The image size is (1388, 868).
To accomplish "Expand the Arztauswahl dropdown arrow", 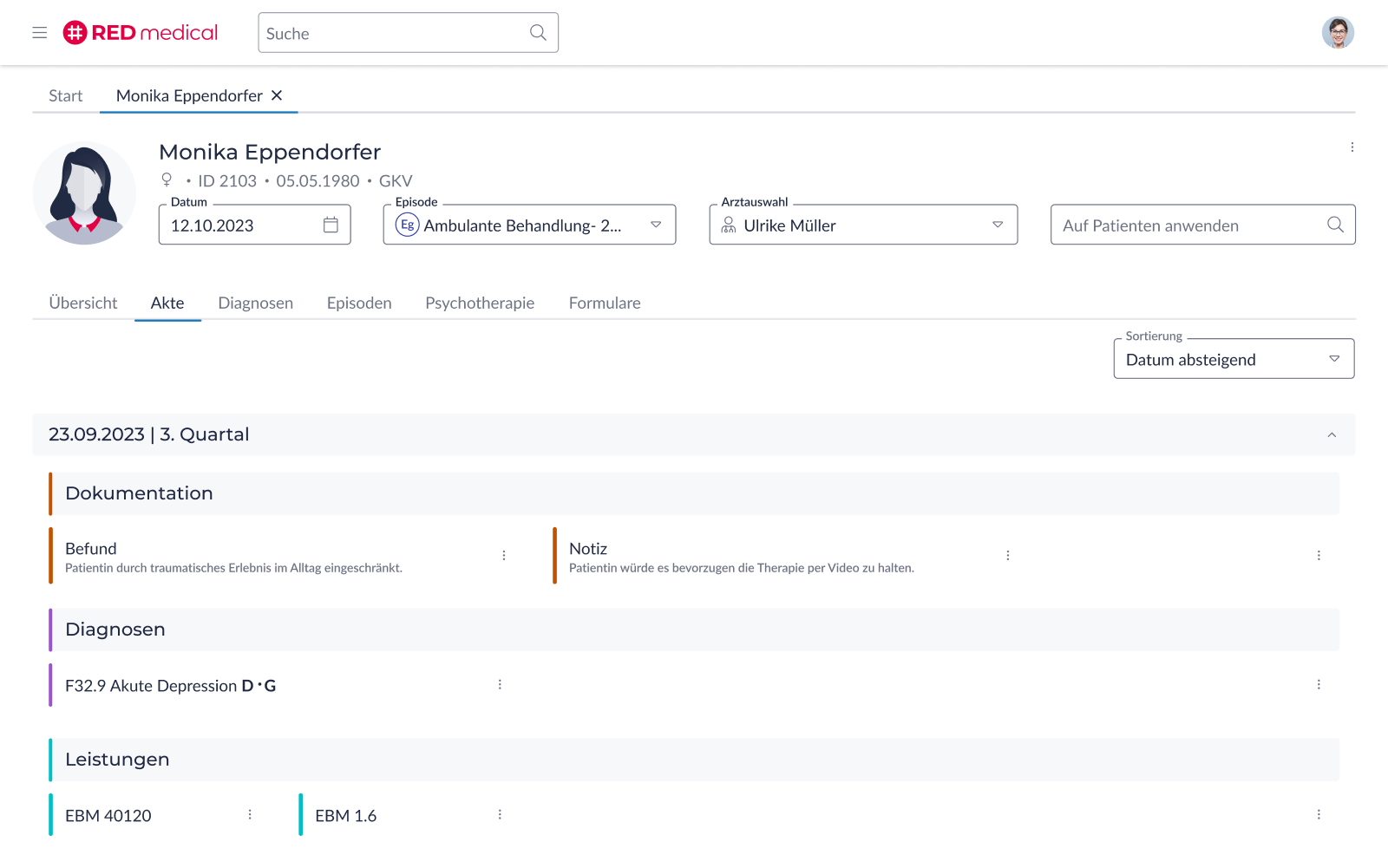I will click(998, 225).
